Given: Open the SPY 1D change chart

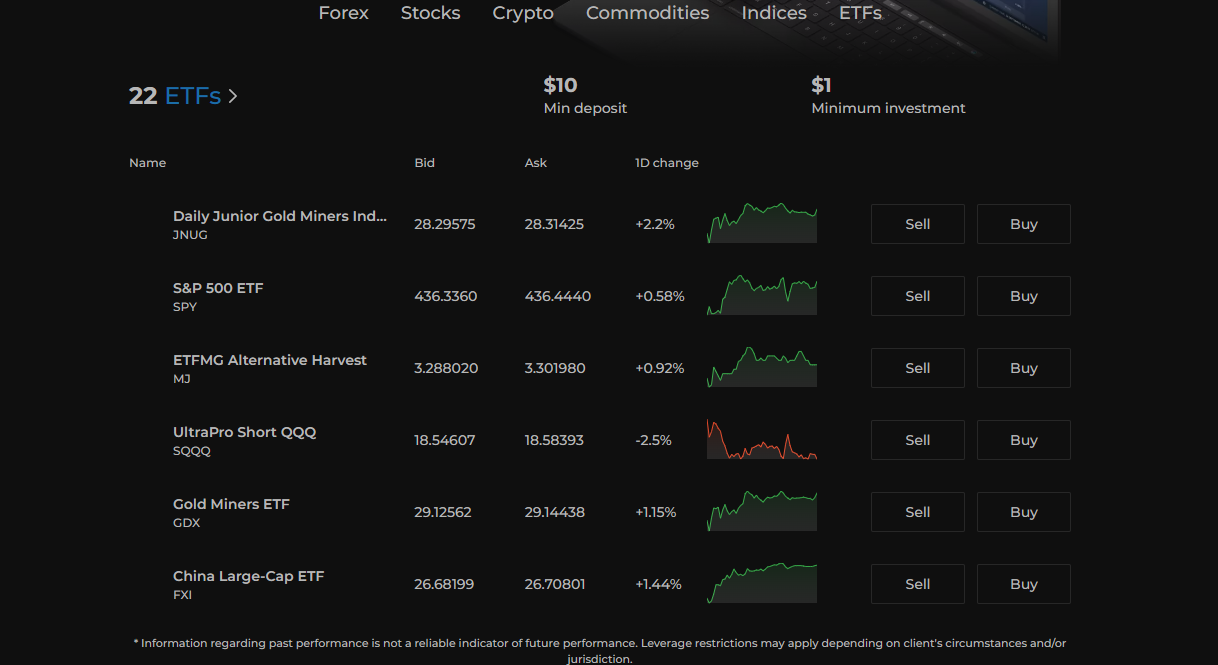Looking at the screenshot, I should 762,295.
